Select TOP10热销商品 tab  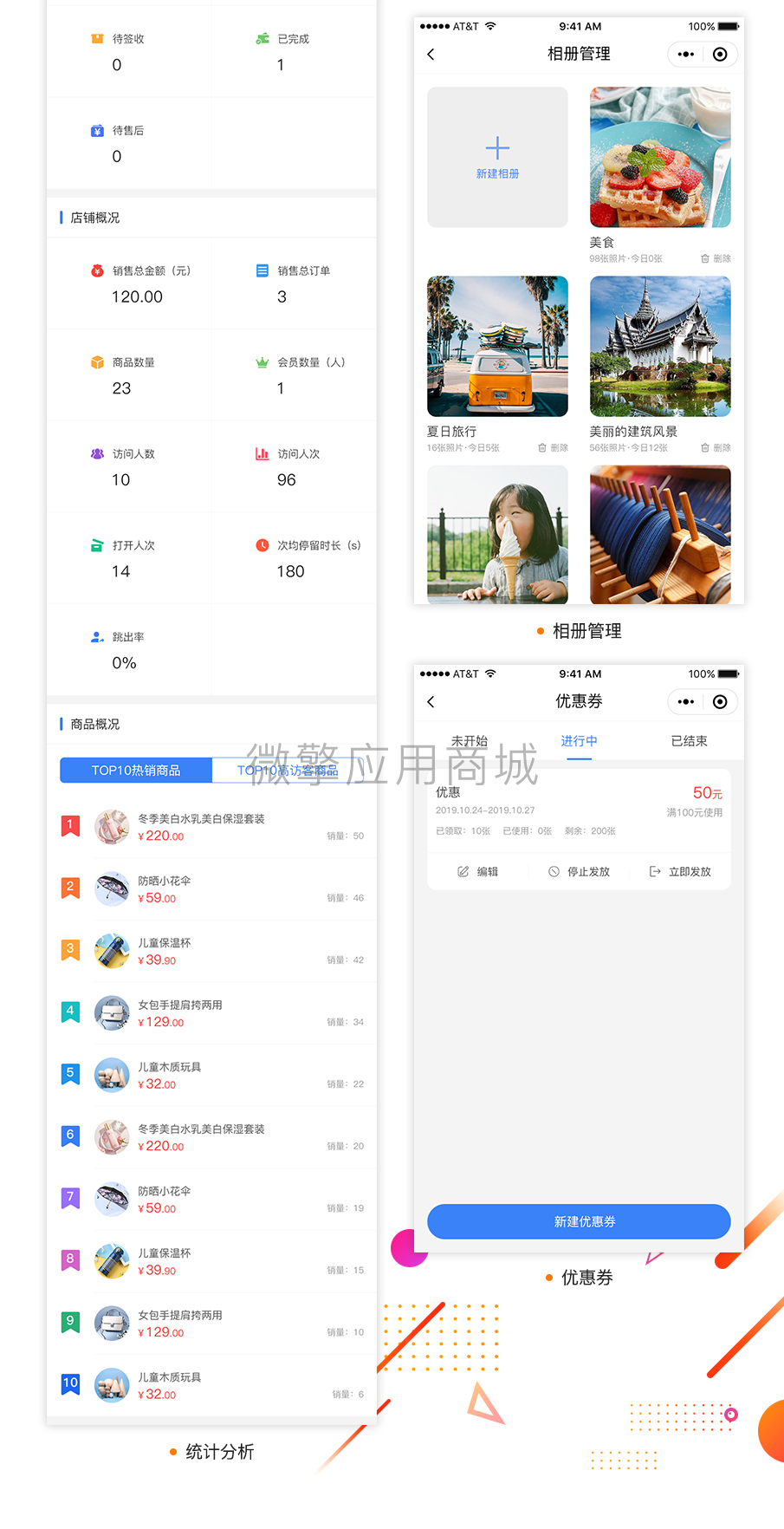click(x=136, y=770)
